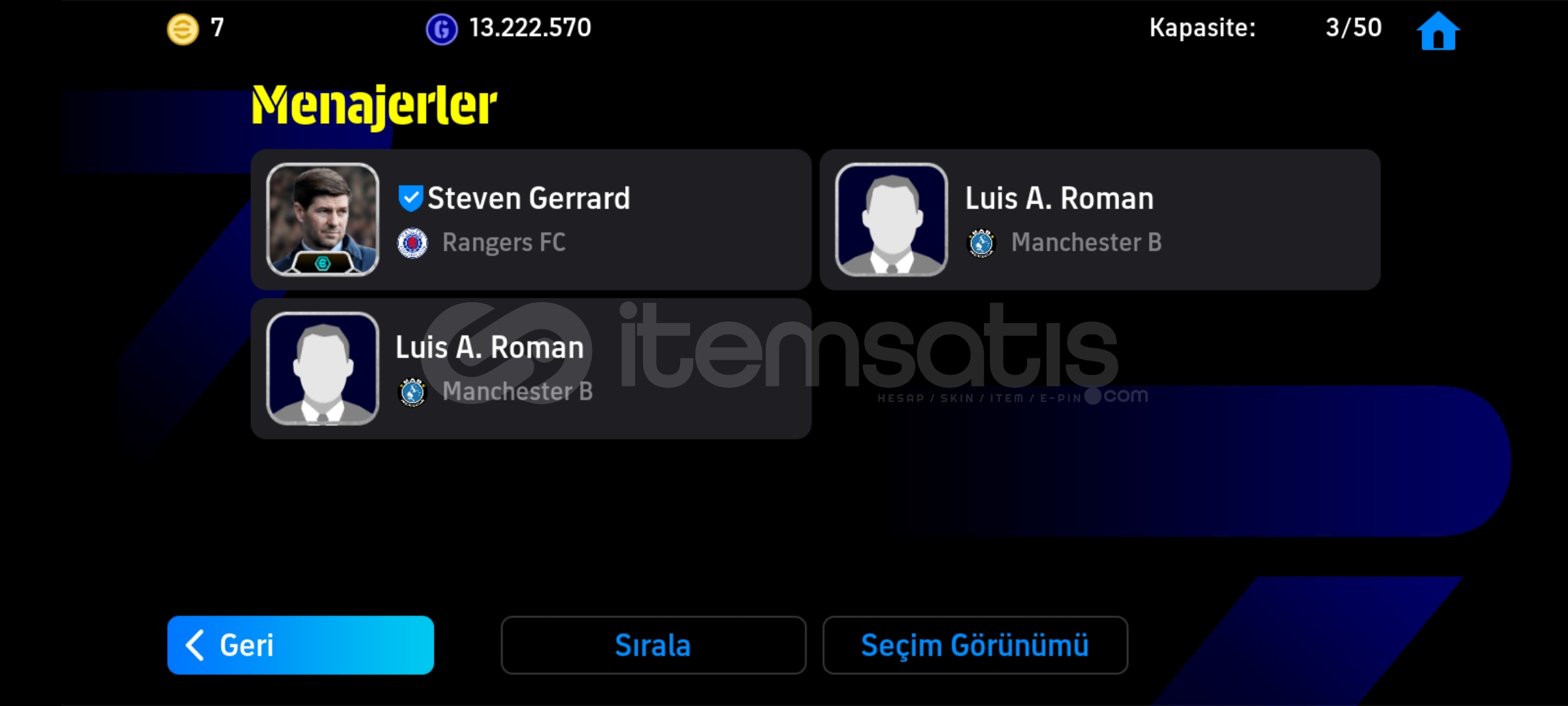1568x706 pixels.
Task: Go to the home screen via house icon
Action: (x=1438, y=30)
